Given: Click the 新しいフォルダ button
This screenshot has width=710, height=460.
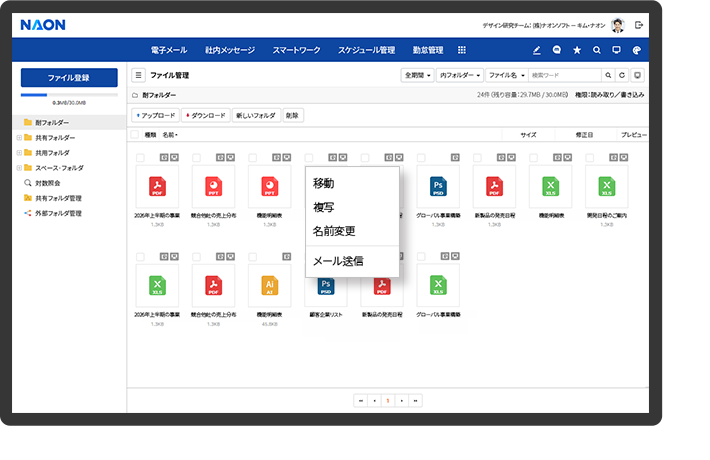Looking at the screenshot, I should coord(255,115).
